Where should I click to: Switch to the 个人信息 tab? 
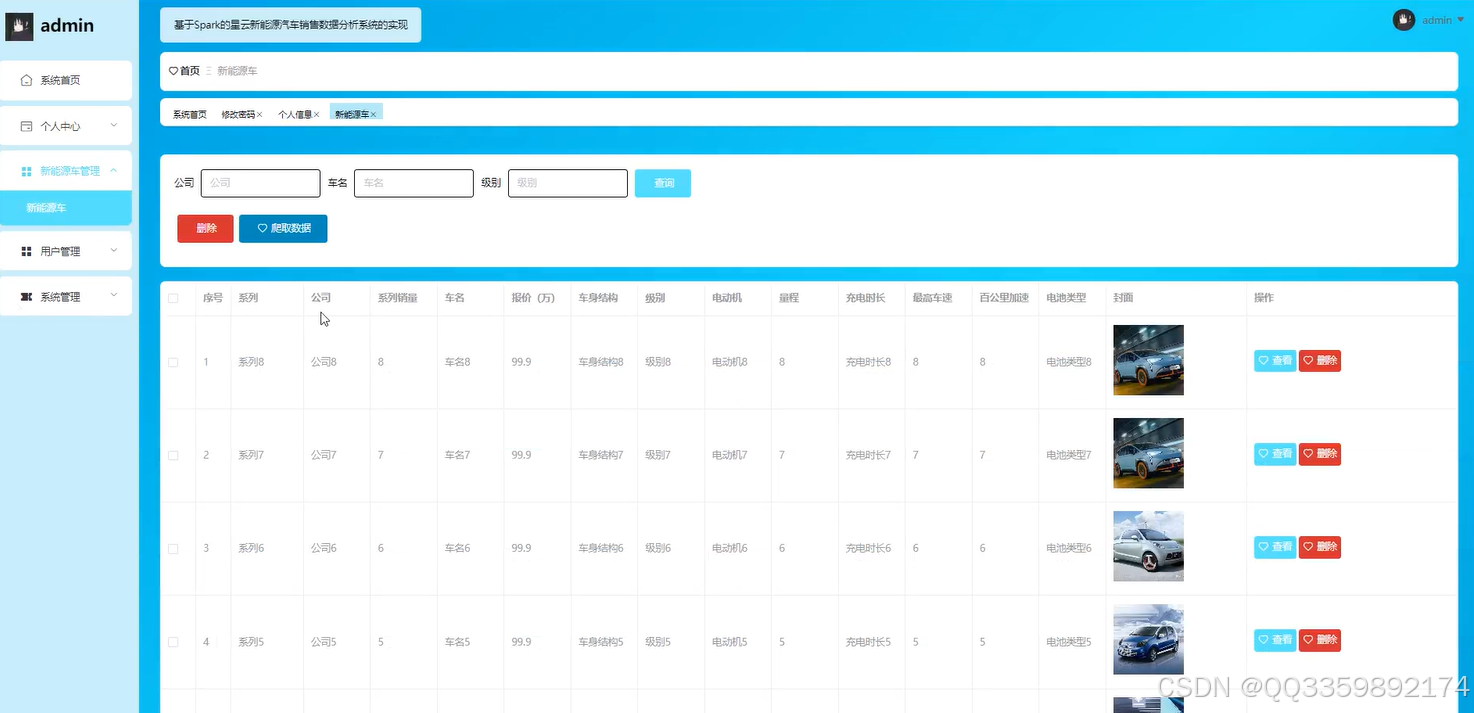coord(295,115)
